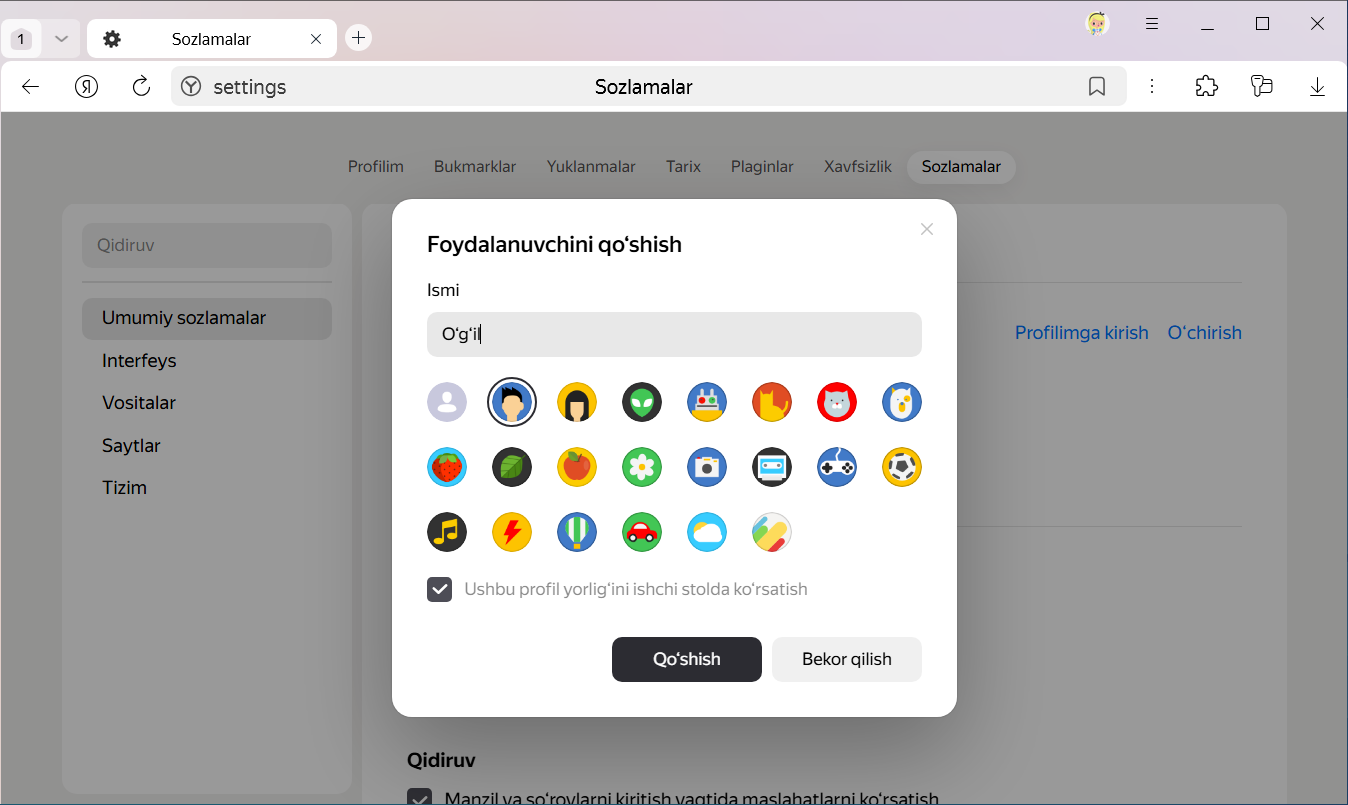Click the Ismi name input field

tap(674, 334)
